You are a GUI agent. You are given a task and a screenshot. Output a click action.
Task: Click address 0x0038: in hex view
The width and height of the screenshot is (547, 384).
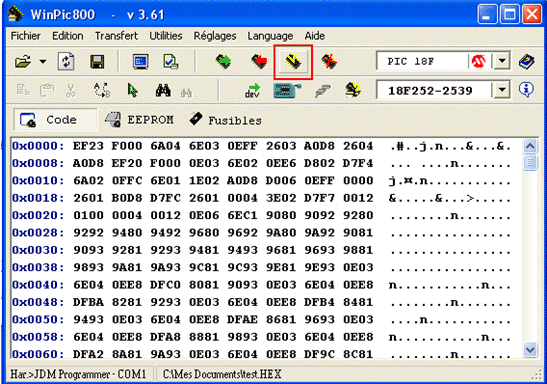[38, 268]
